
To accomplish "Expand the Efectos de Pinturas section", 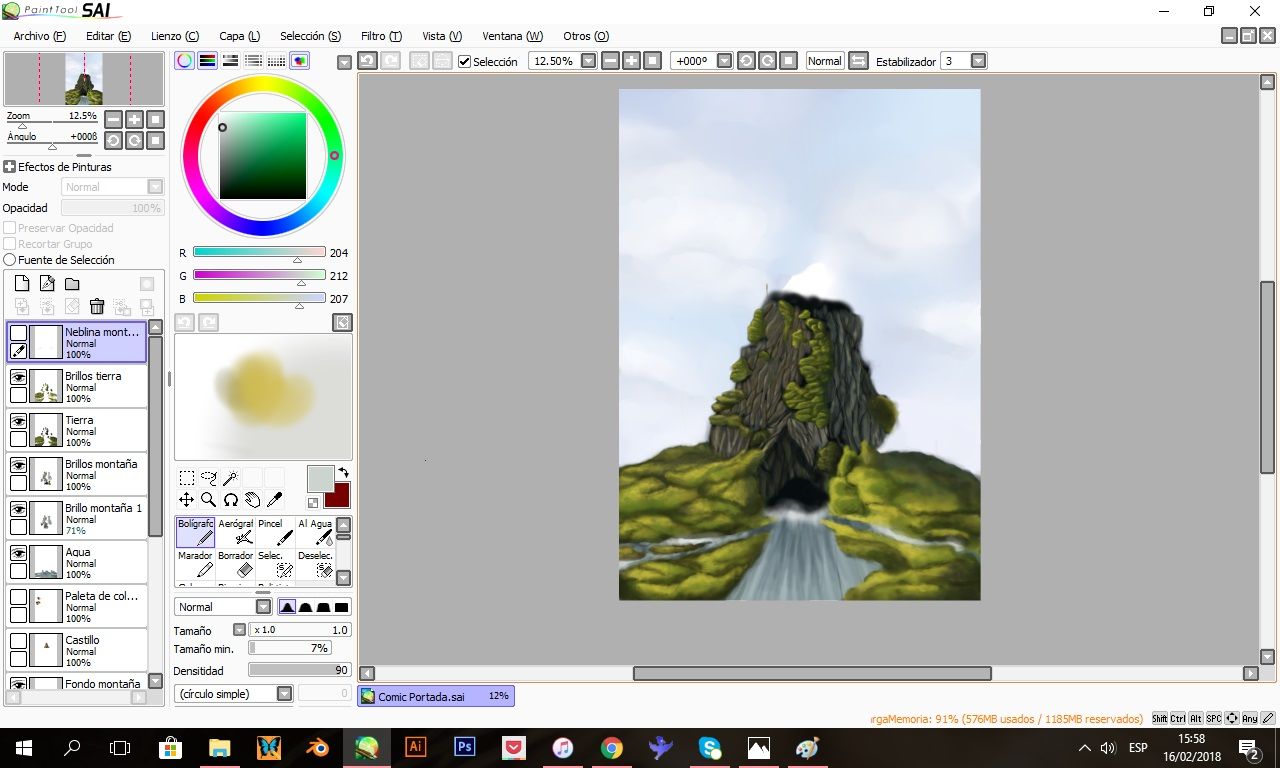I will 10,167.
